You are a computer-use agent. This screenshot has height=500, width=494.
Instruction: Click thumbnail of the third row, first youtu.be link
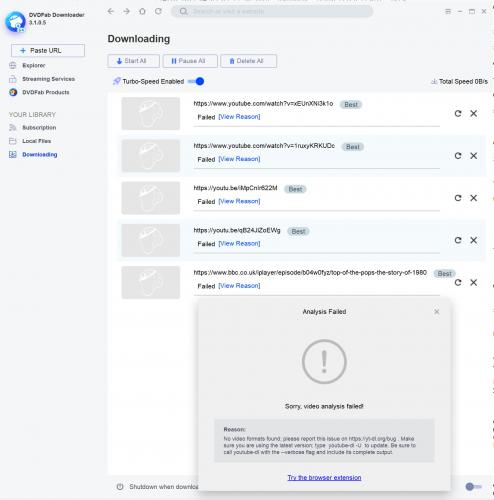(x=151, y=198)
